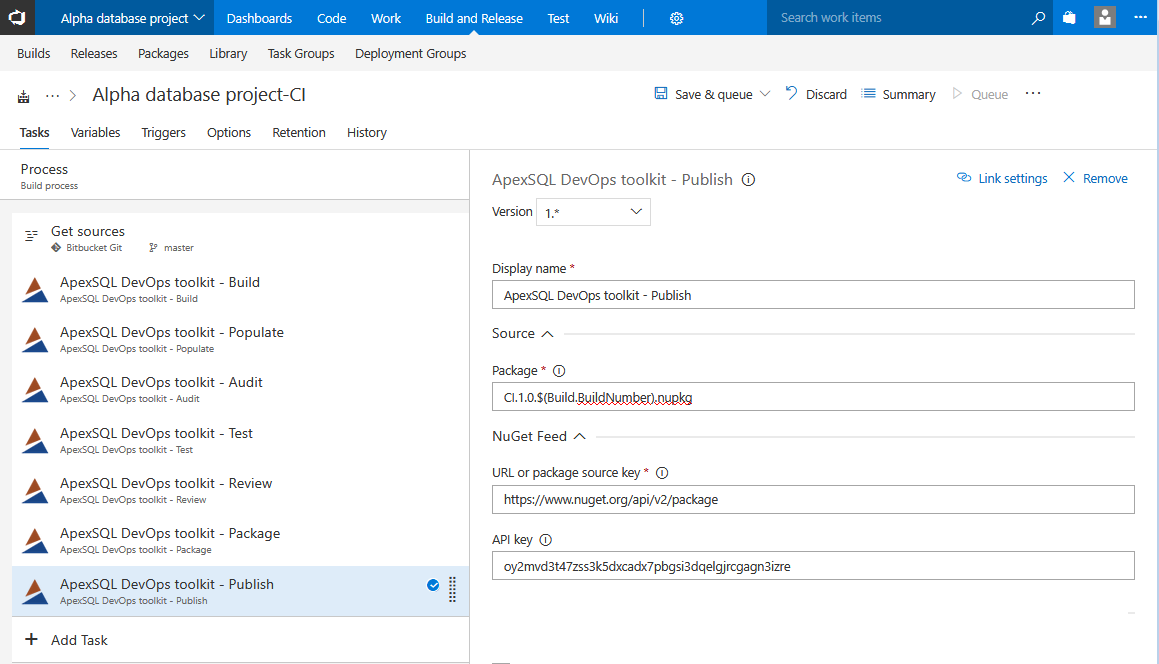Click the search magnifier icon

tap(1039, 18)
